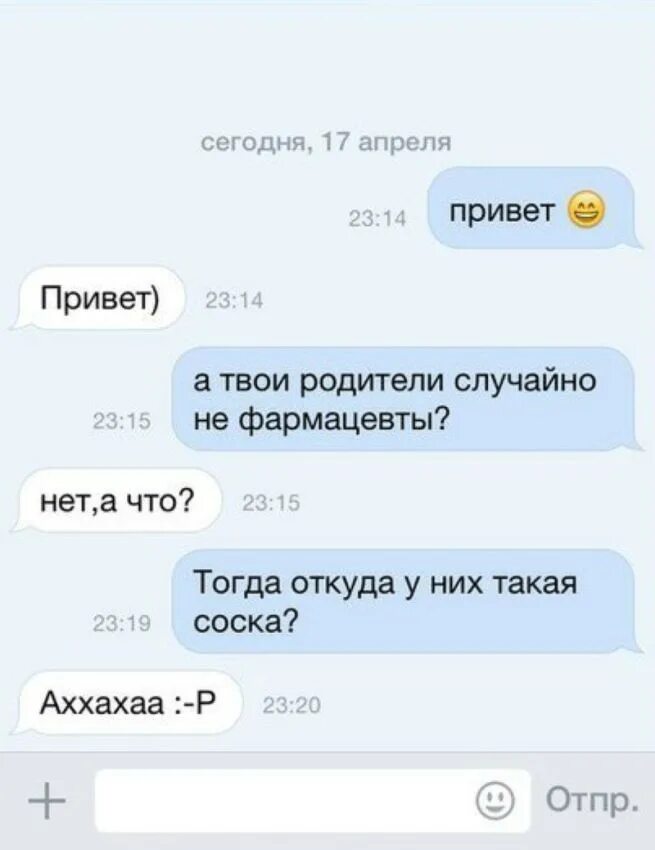The image size is (655, 850).
Task: Select the 'Аххахаа :-P' message bubble
Action: (x=128, y=704)
